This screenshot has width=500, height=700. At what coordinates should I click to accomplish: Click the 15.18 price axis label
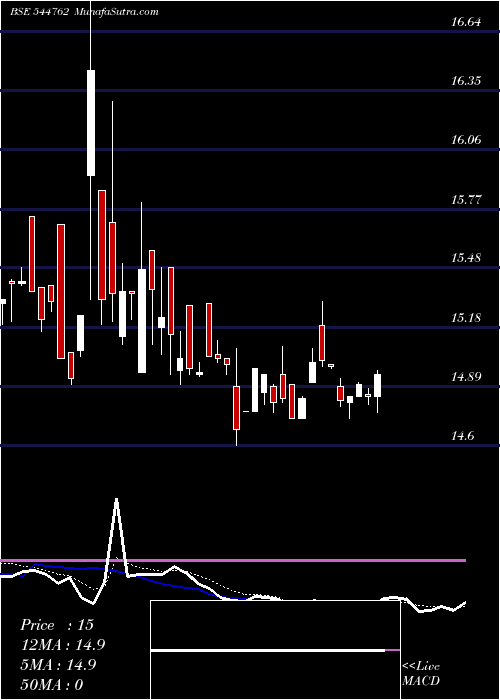466,318
